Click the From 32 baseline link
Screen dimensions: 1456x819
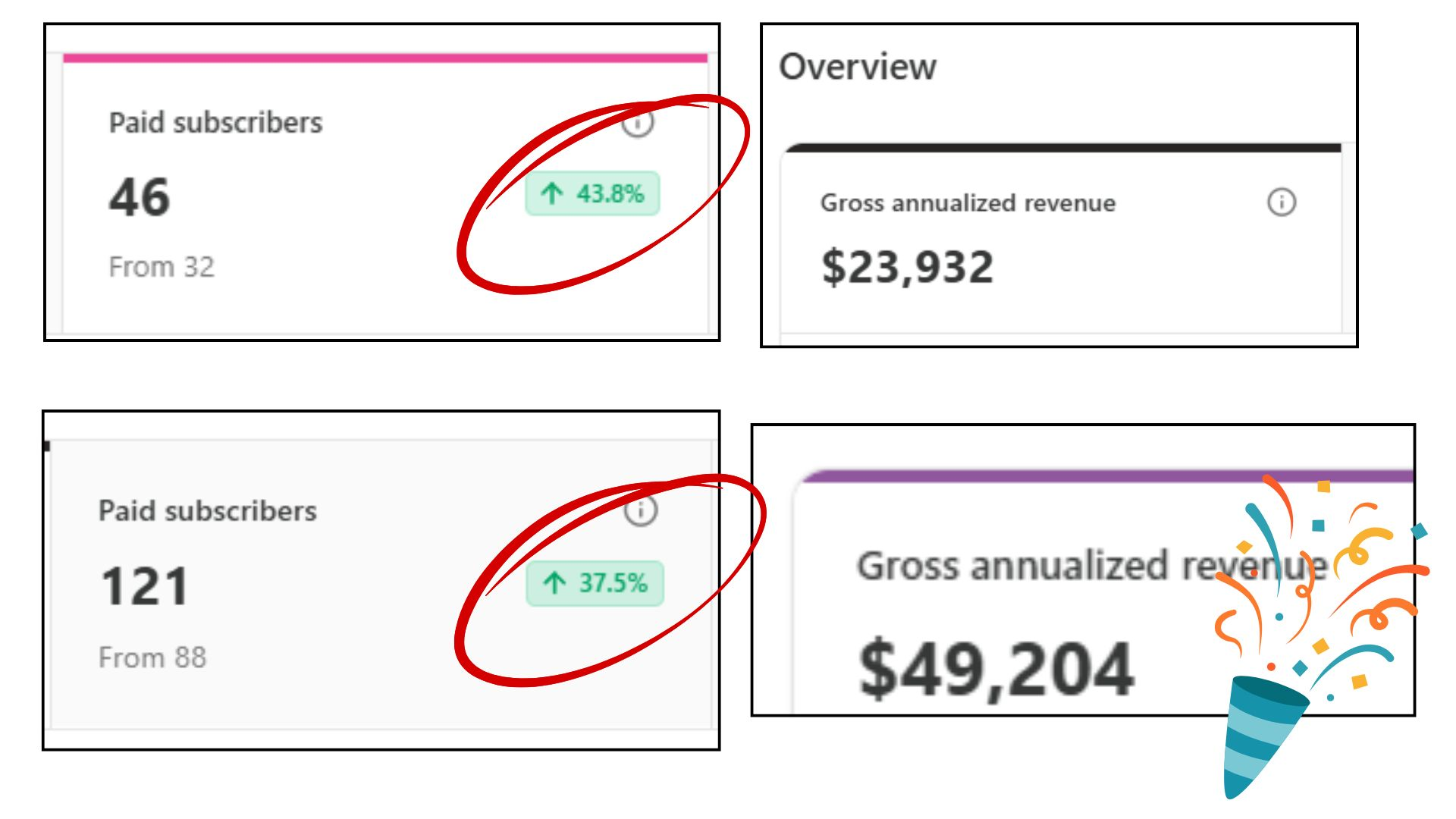pos(162,265)
